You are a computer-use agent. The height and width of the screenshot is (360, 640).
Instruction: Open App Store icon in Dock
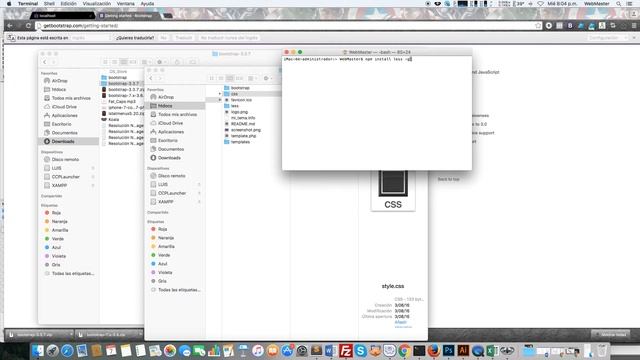pos(287,350)
